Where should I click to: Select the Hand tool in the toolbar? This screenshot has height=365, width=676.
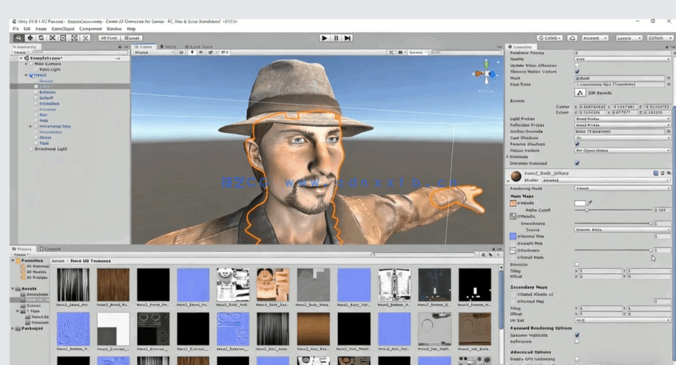tap(19, 38)
